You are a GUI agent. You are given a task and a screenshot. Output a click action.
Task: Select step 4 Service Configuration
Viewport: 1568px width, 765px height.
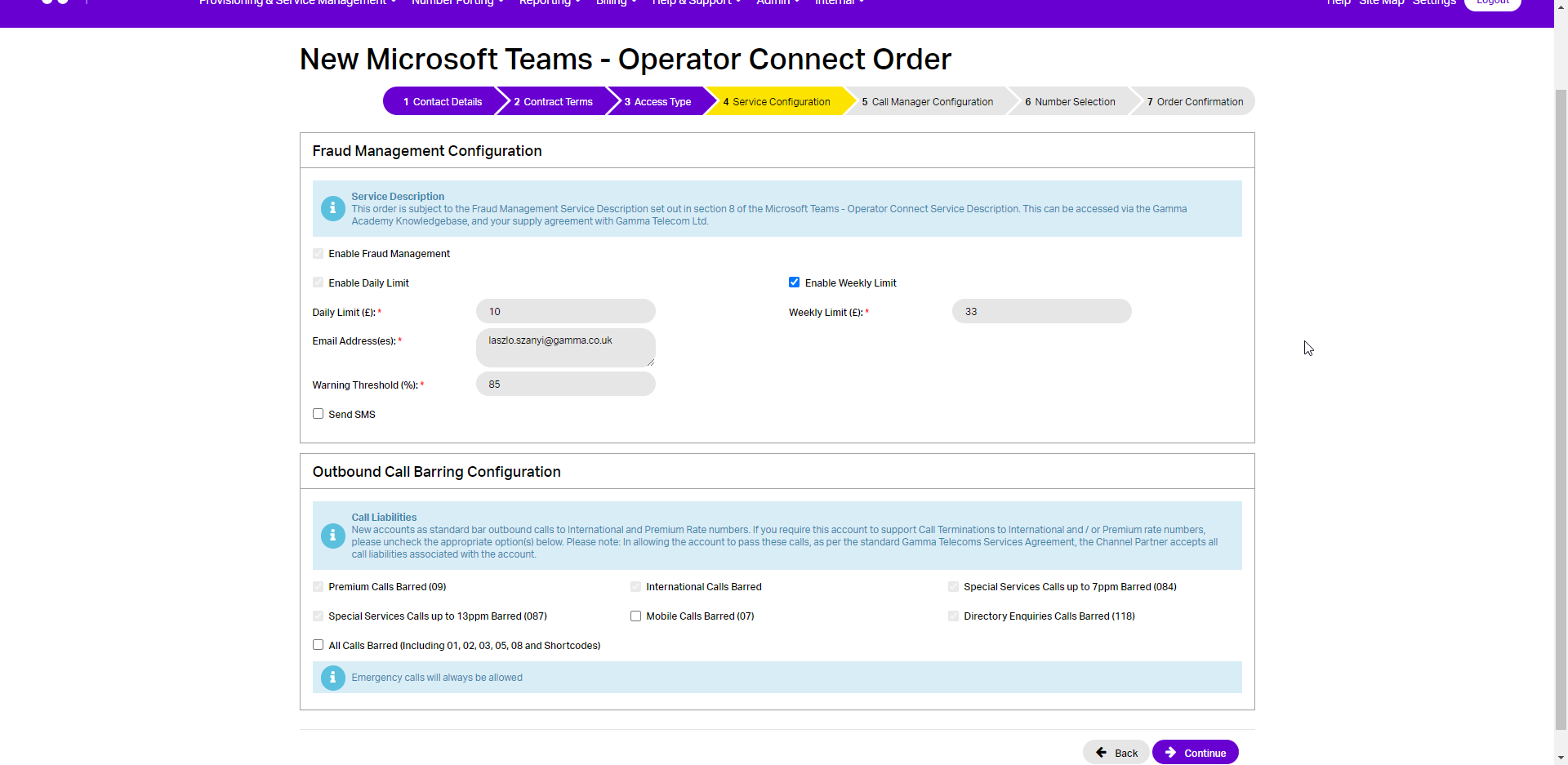[776, 101]
